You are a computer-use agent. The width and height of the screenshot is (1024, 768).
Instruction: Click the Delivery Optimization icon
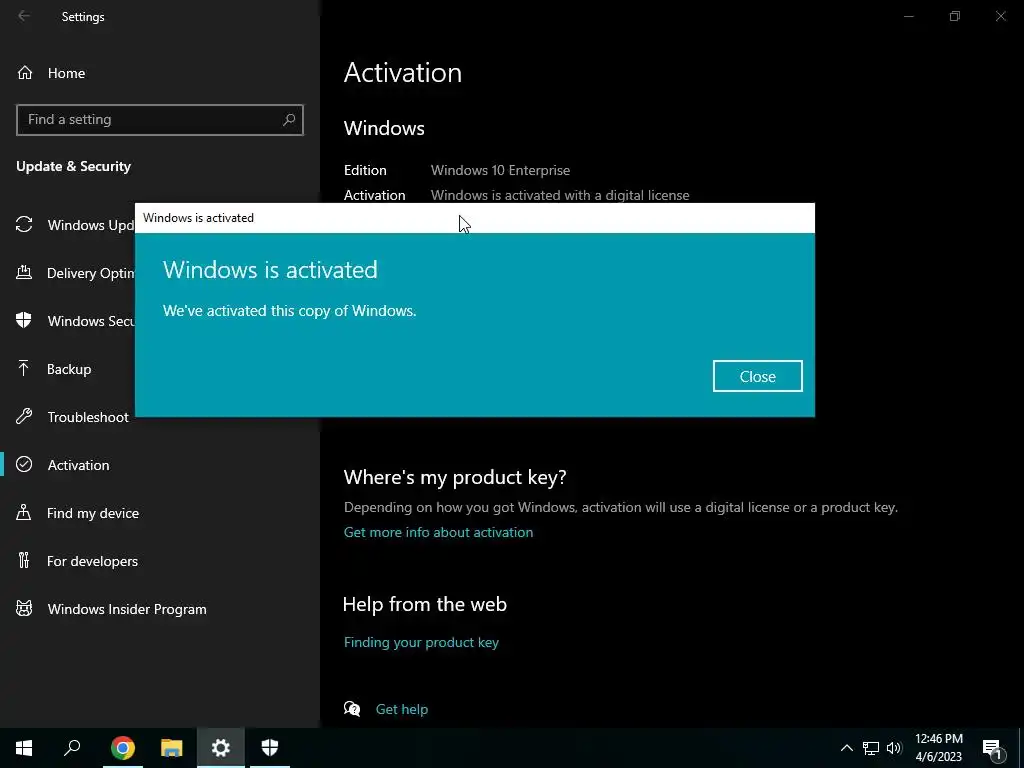(x=24, y=272)
